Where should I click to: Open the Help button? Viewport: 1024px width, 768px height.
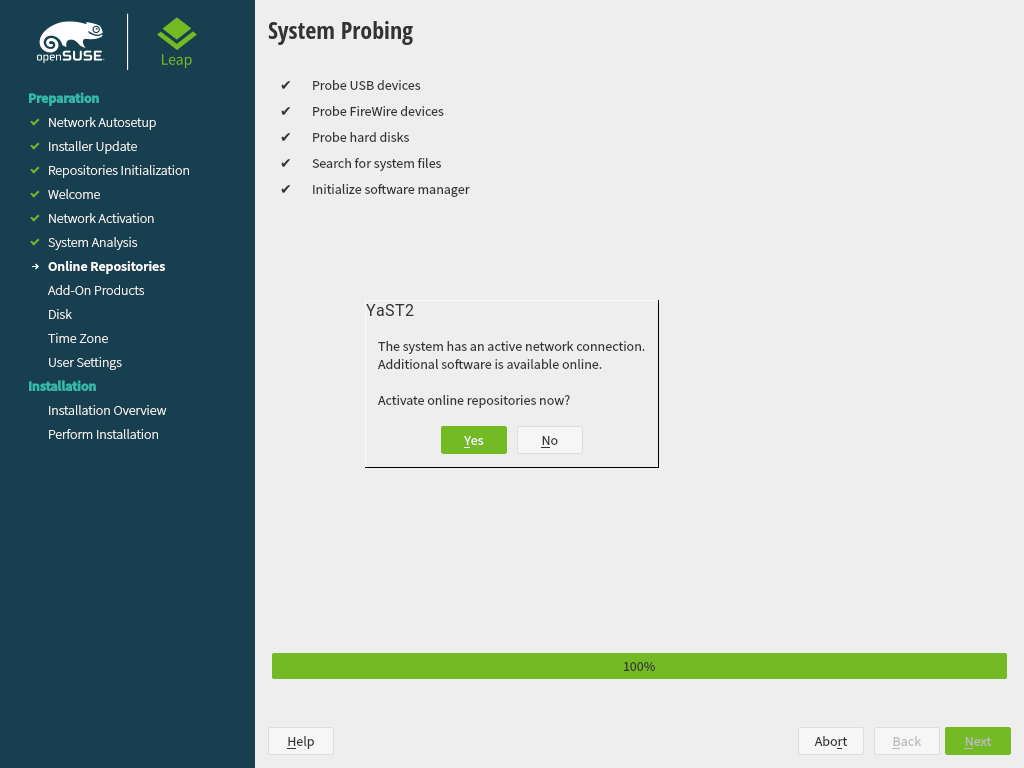point(300,741)
